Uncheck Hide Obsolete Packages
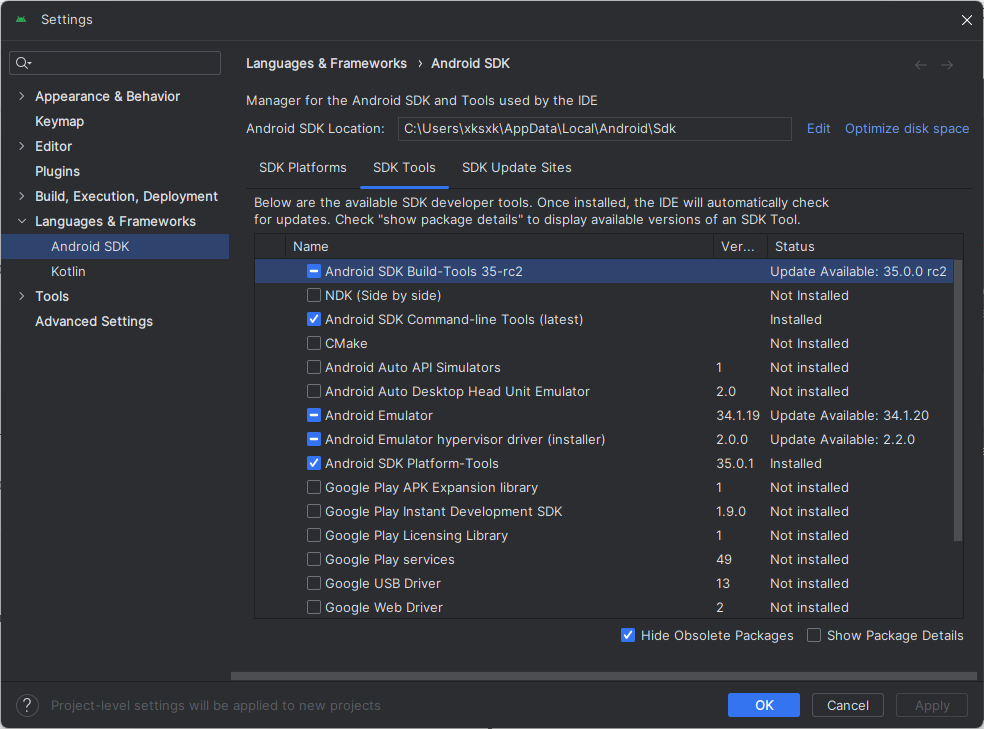This screenshot has height=729, width=984. coord(628,635)
